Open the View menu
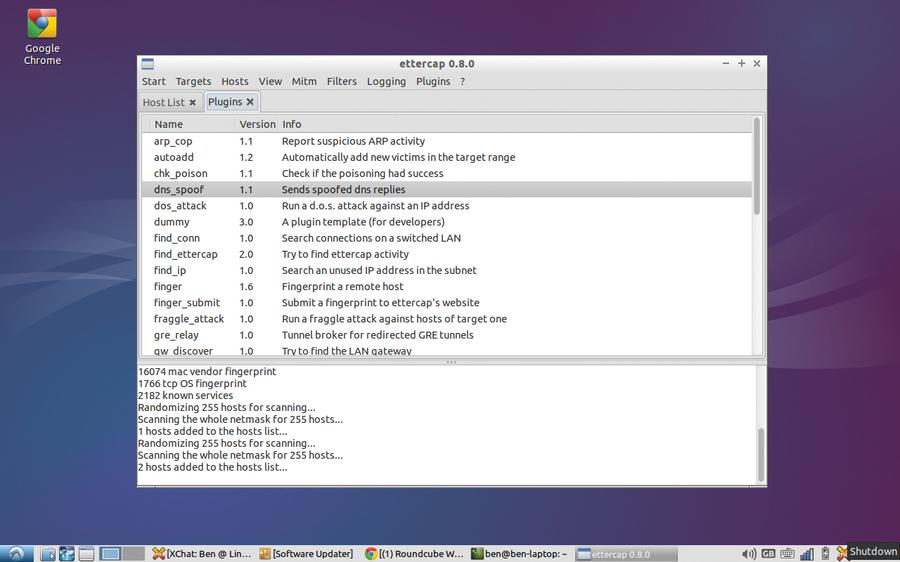 (x=270, y=82)
